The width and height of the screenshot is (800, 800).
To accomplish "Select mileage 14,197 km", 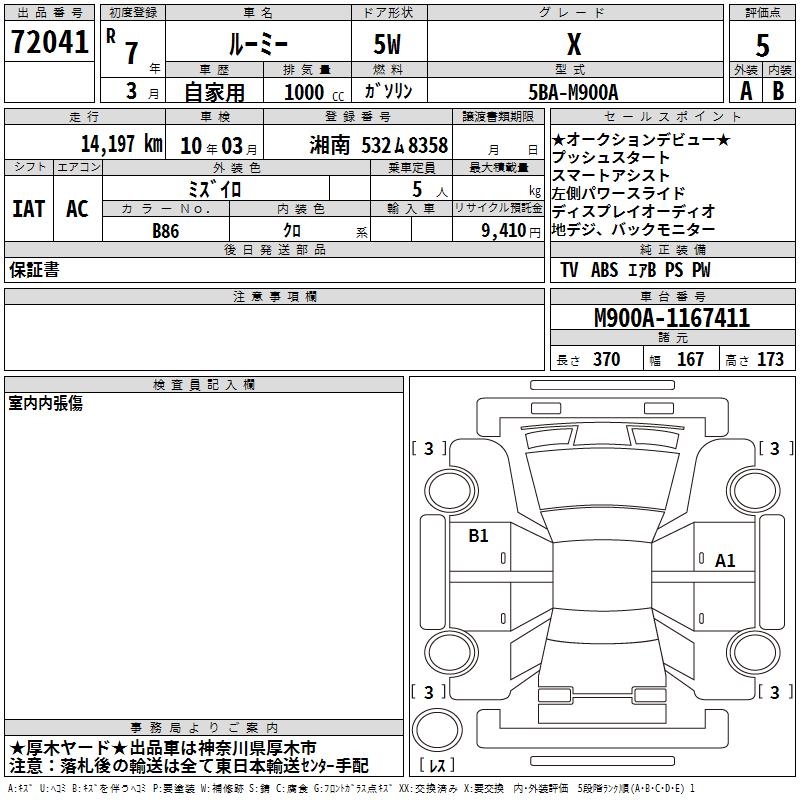I will tap(121, 144).
